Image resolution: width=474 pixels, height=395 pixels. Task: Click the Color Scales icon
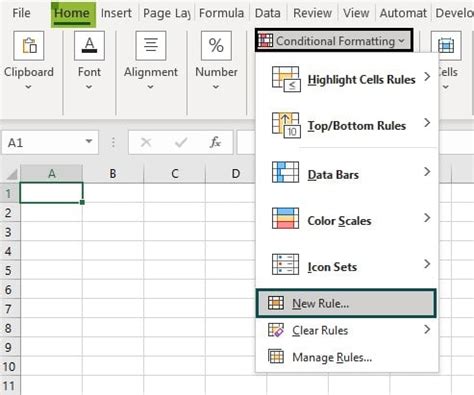285,218
